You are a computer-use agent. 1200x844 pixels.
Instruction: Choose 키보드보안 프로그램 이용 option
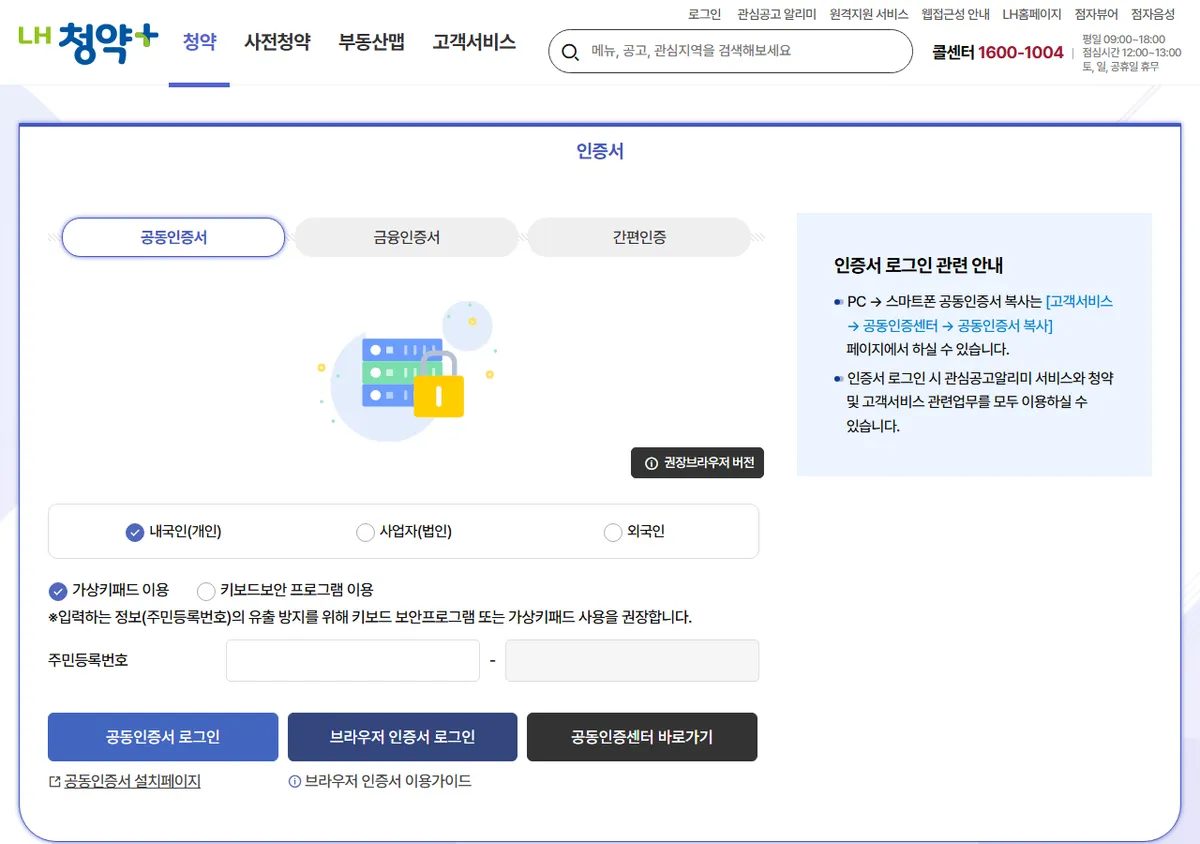pos(206,590)
